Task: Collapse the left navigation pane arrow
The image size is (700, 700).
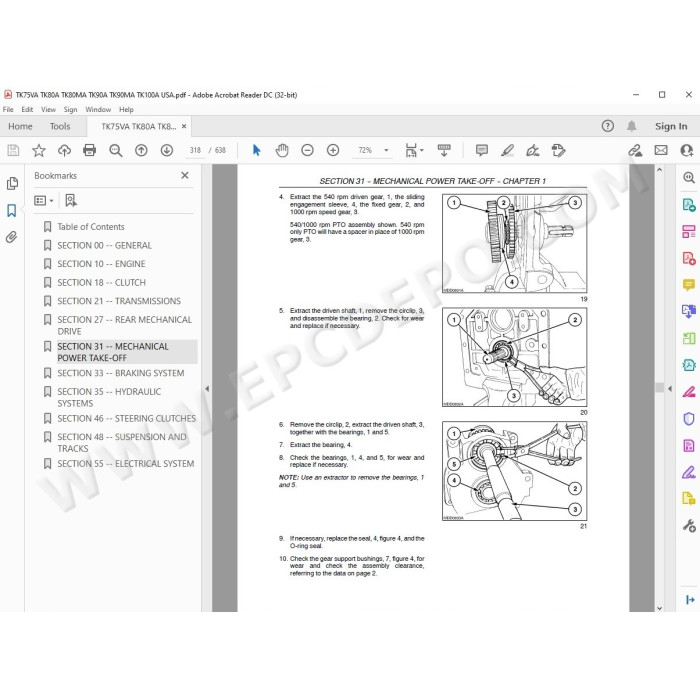Action: [x=207, y=389]
